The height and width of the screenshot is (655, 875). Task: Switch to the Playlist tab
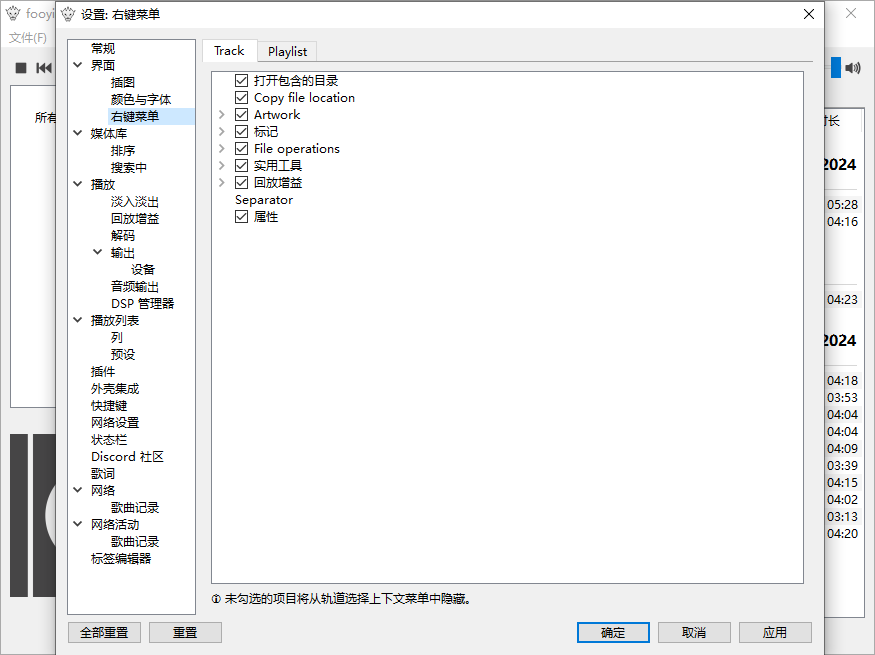[287, 51]
